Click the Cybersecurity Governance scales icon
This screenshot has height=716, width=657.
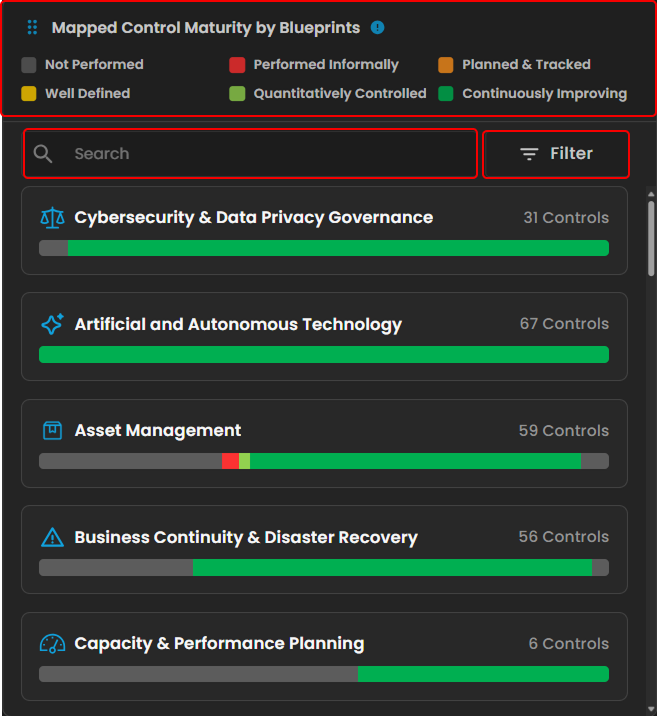click(x=51, y=218)
